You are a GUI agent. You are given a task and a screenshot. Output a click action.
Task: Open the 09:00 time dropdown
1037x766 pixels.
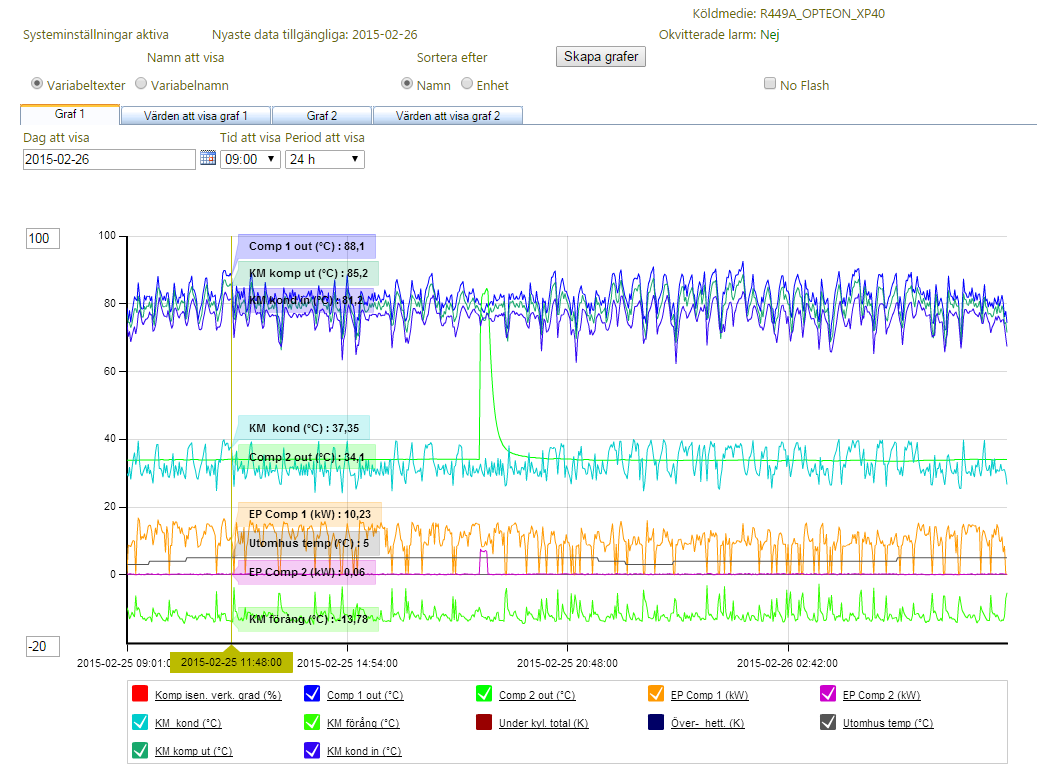[250, 159]
